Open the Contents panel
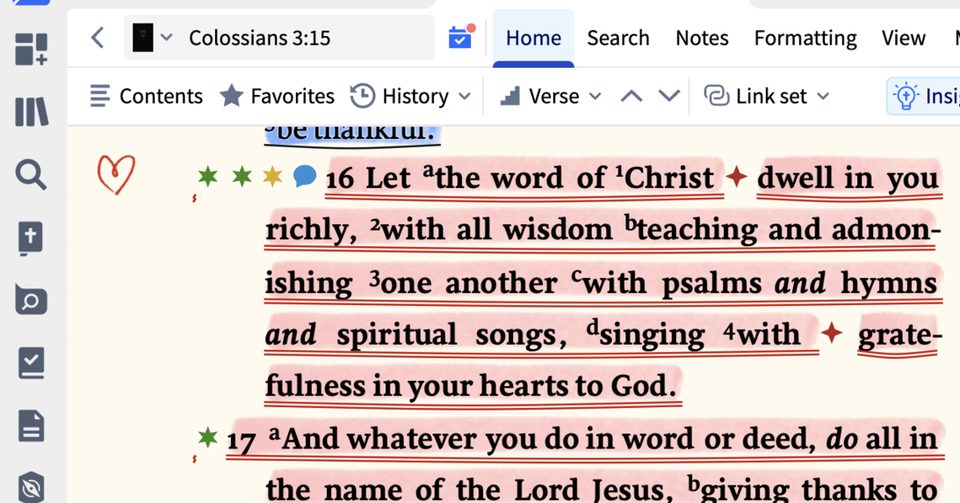Viewport: 960px width, 503px height. [146, 96]
